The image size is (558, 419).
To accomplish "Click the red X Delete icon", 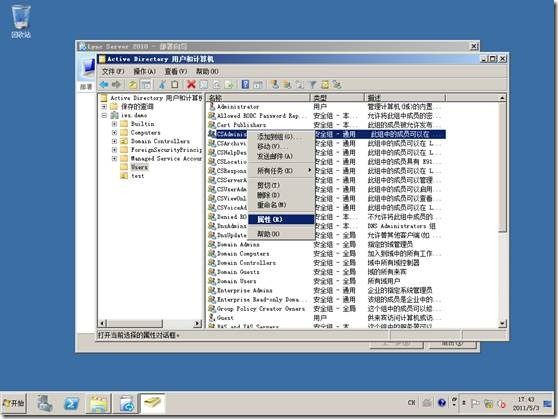I will [x=191, y=85].
